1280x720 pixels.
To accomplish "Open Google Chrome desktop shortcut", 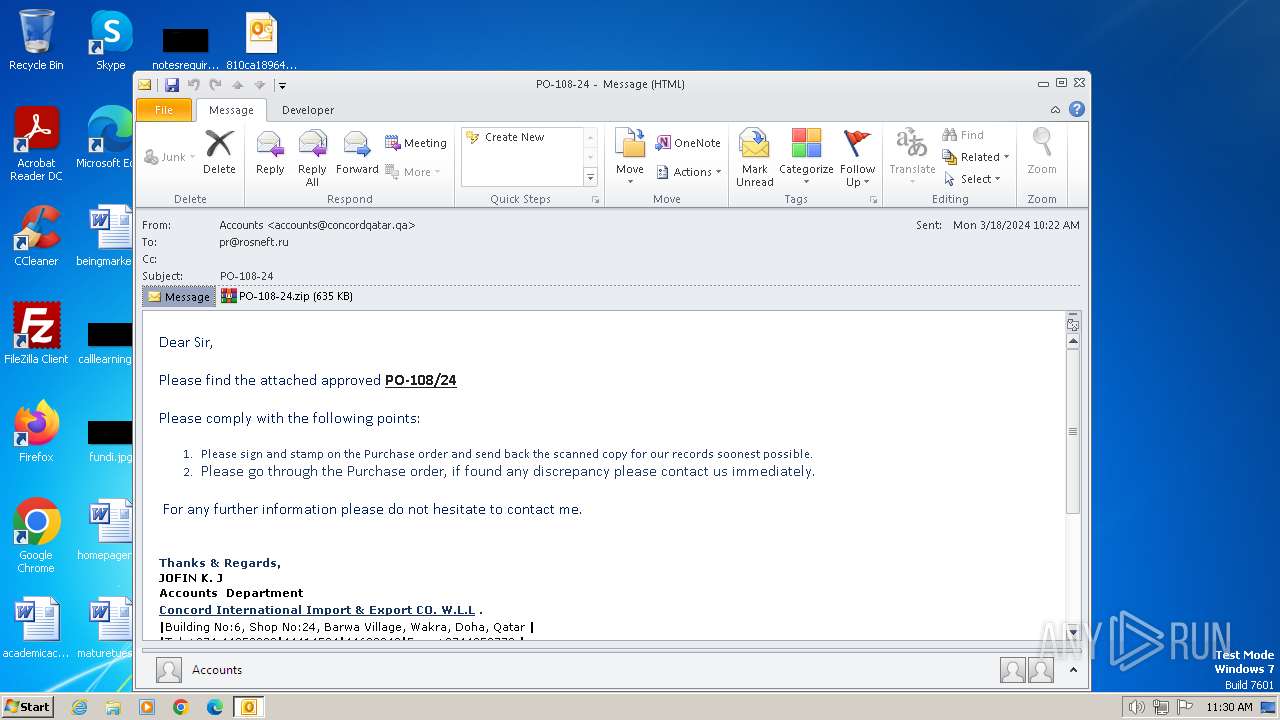I will click(x=36, y=536).
